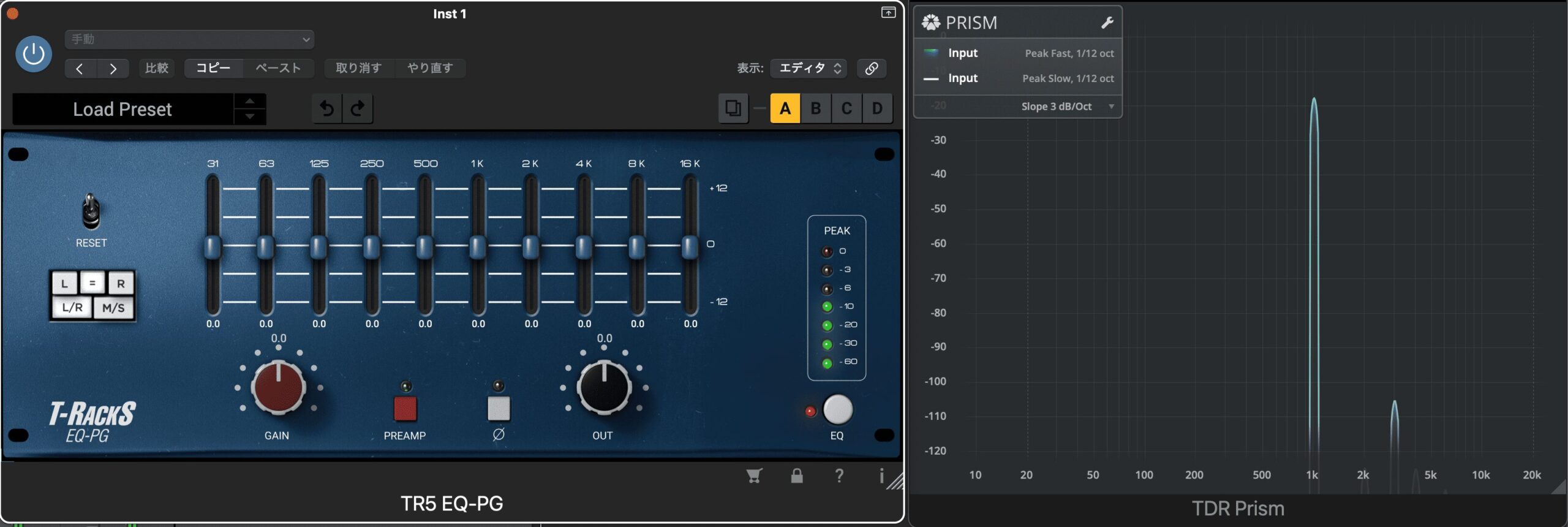Screen dimensions: 1568x527
Task: Click the copy A/B settings icon
Action: tap(733, 108)
